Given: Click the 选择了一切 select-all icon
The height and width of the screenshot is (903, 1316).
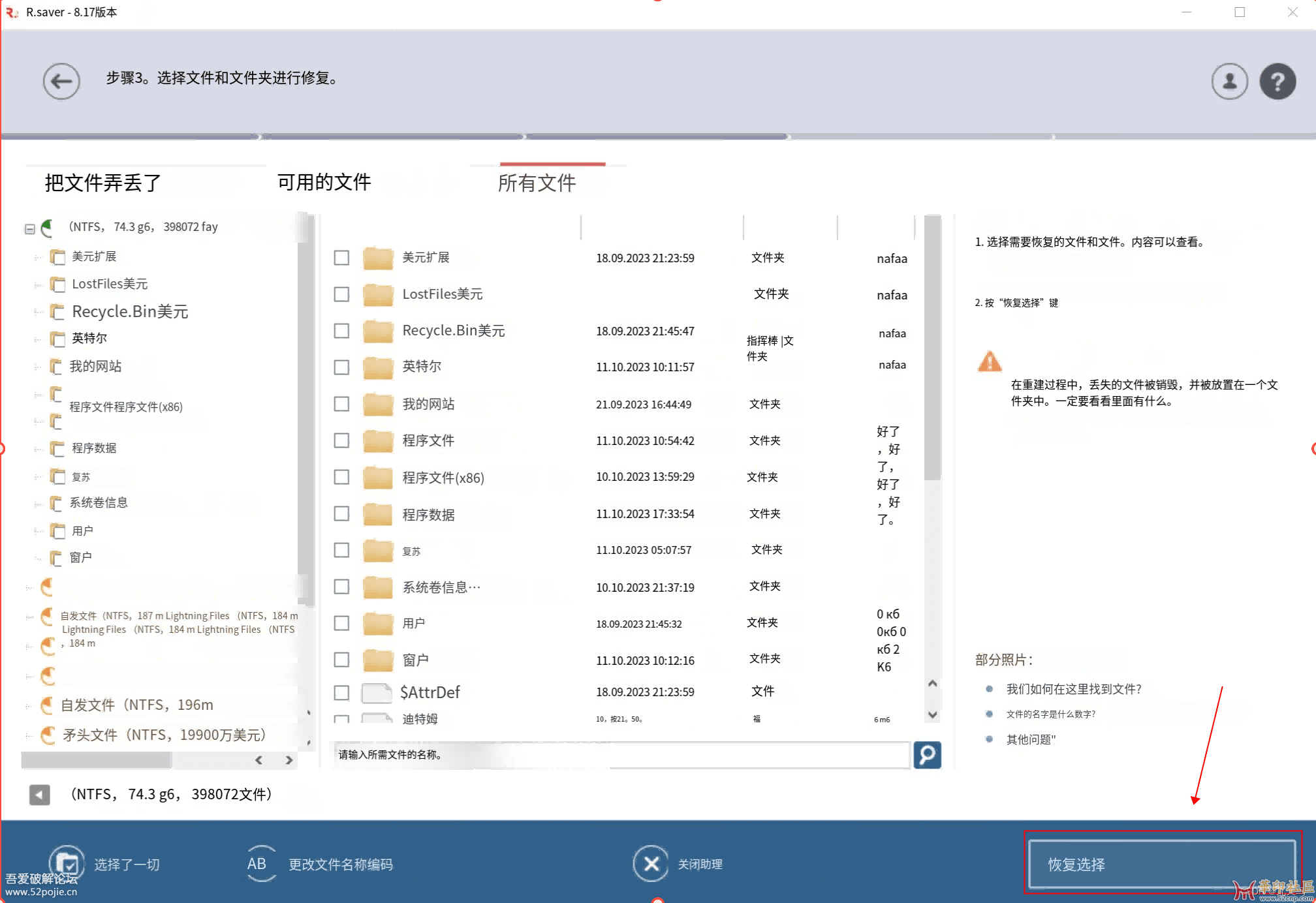Looking at the screenshot, I should click(x=67, y=864).
